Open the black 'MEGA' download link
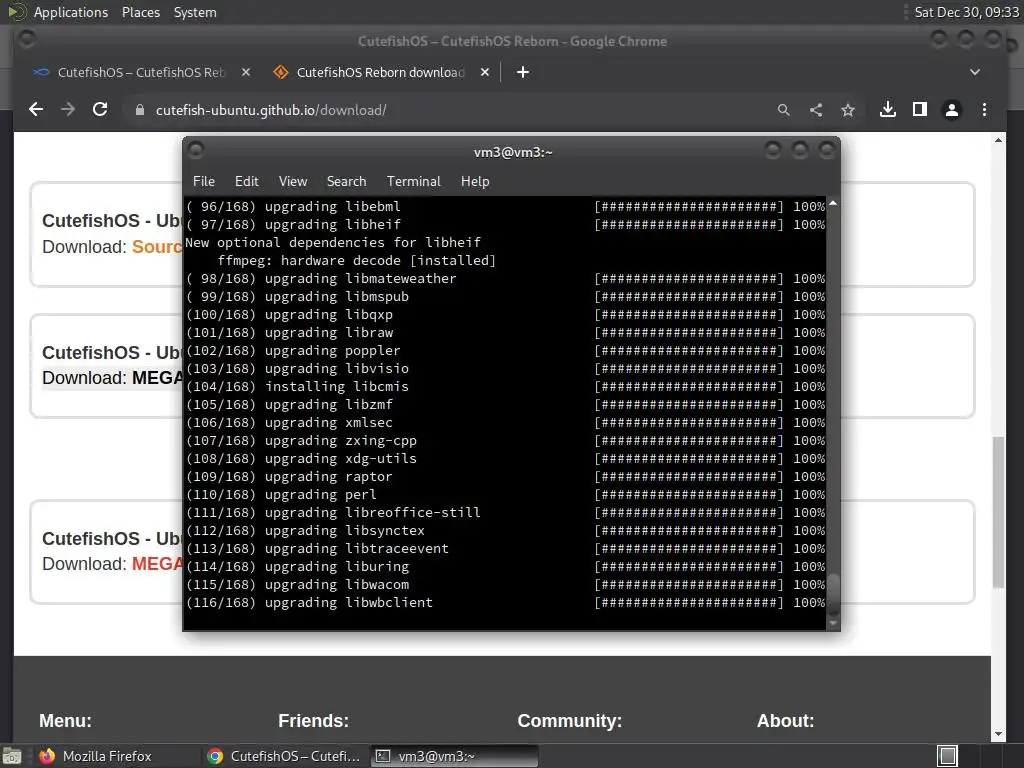Screen dimensions: 1024x768 pyautogui.click(x=157, y=378)
